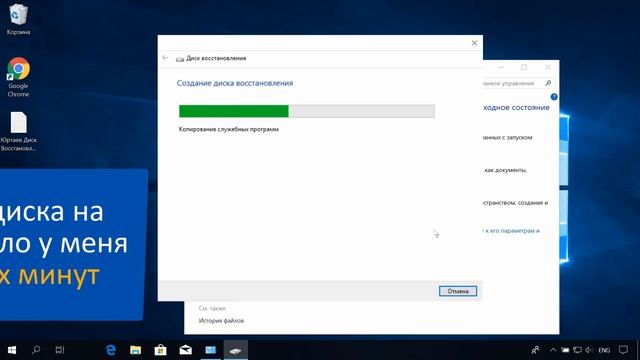The height and width of the screenshot is (360, 640).
Task: Click the Отмена button
Action: tap(458, 291)
